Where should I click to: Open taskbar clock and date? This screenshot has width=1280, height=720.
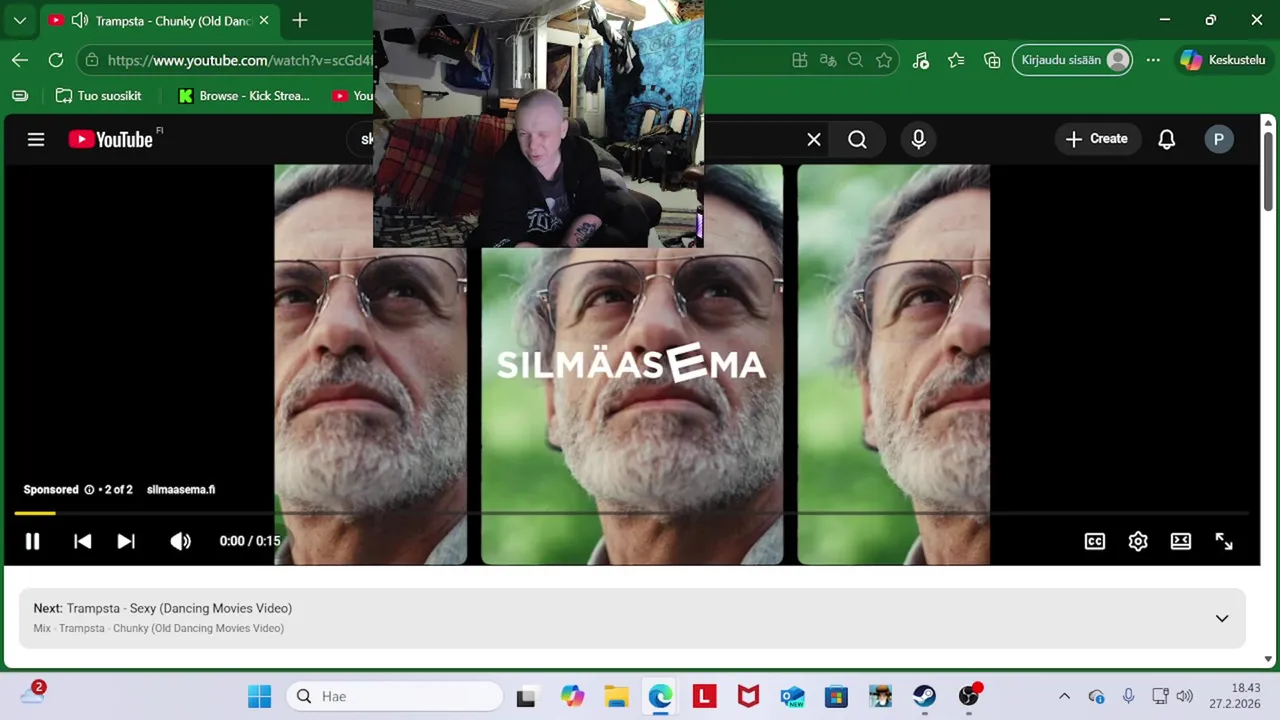coord(1233,696)
